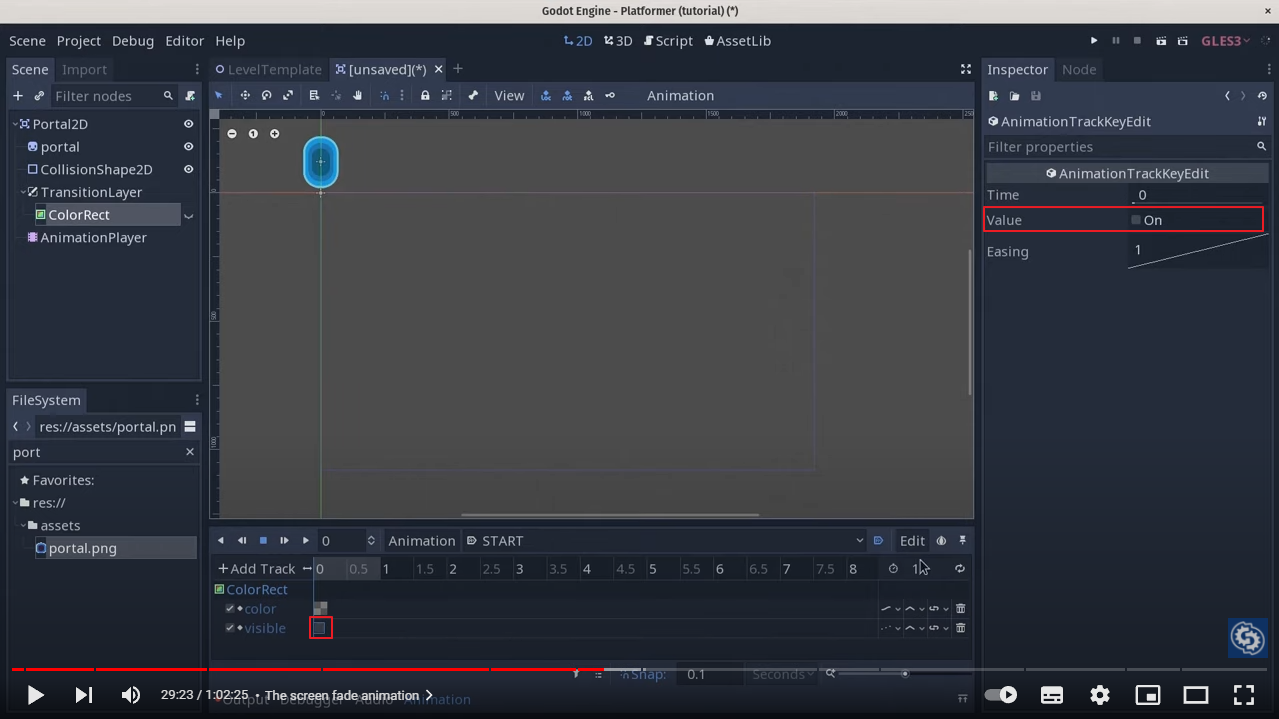This screenshot has height=719, width=1279.
Task: Open the Debug menu
Action: click(133, 41)
